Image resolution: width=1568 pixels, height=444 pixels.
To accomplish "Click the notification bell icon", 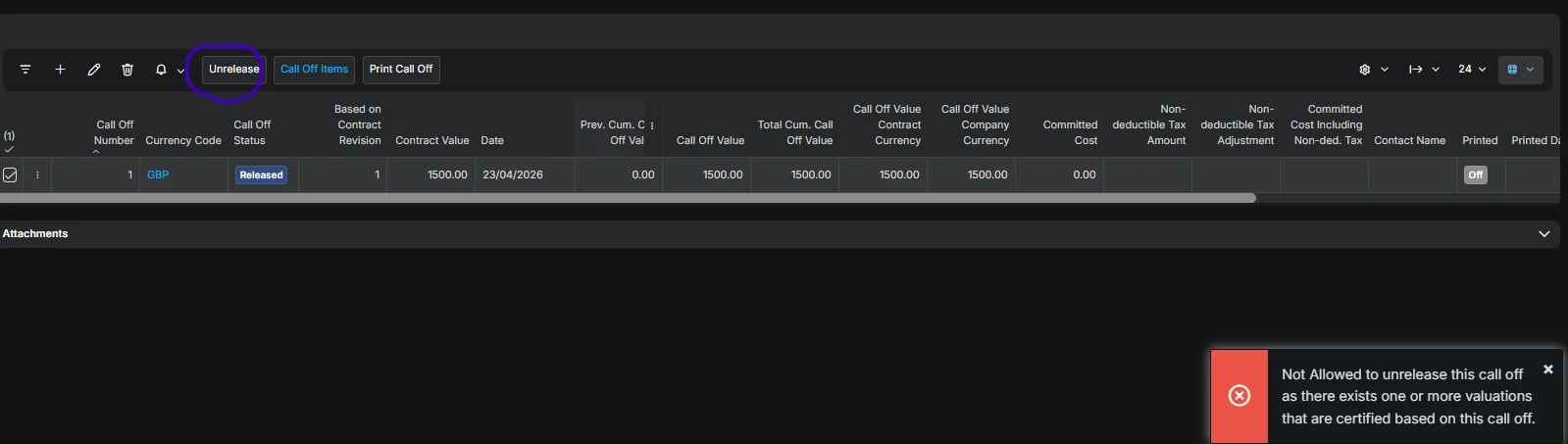I will pyautogui.click(x=161, y=70).
